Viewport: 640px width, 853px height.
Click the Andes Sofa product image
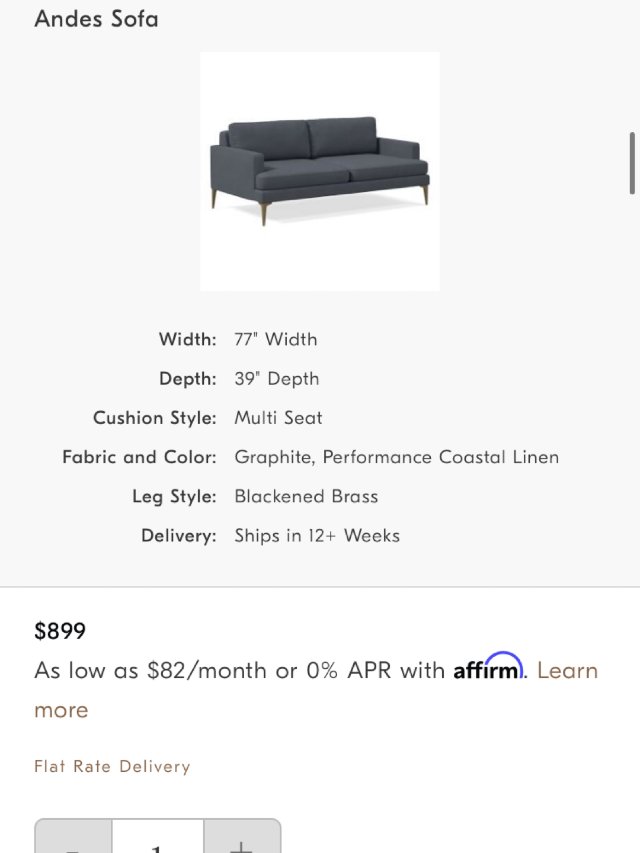[319, 171]
